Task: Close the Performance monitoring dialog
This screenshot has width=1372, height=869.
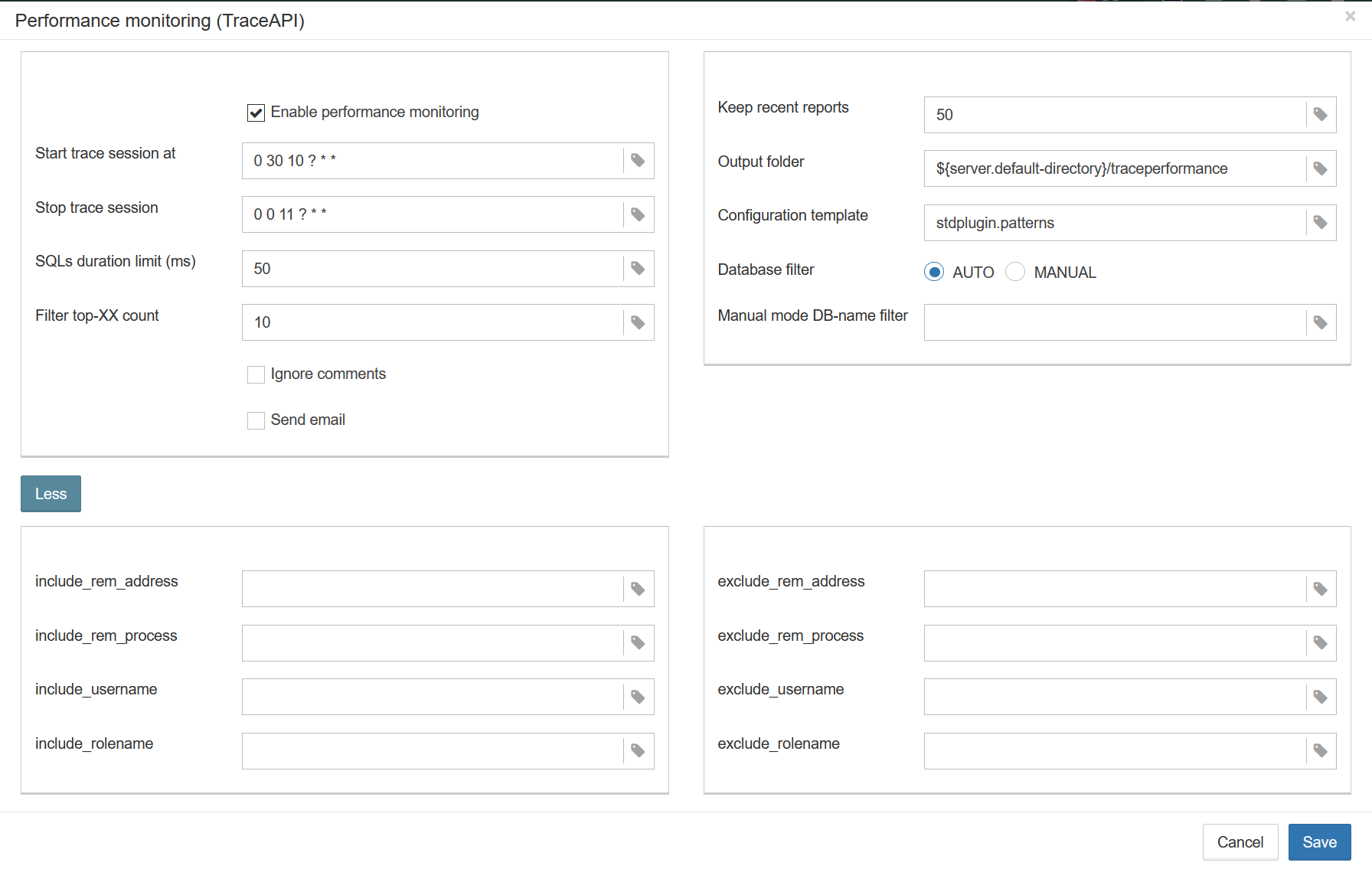Action: [1350, 16]
